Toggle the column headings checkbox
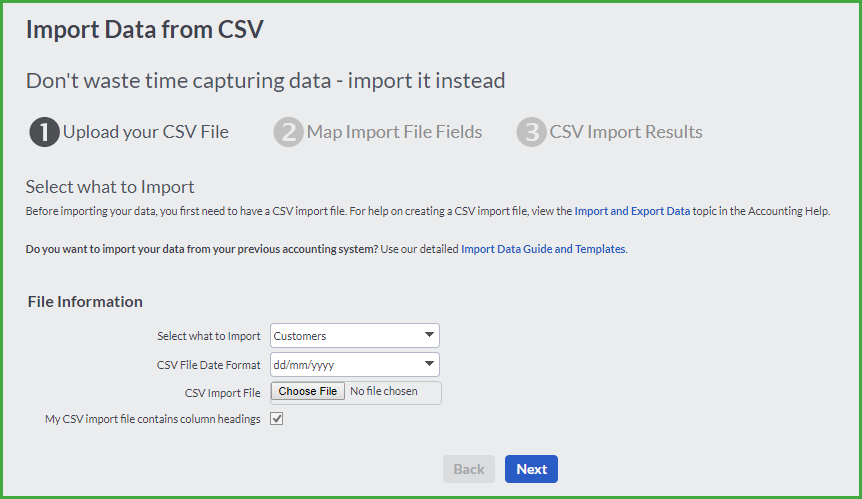Viewport: 862px width, 499px height. pyautogui.click(x=277, y=419)
